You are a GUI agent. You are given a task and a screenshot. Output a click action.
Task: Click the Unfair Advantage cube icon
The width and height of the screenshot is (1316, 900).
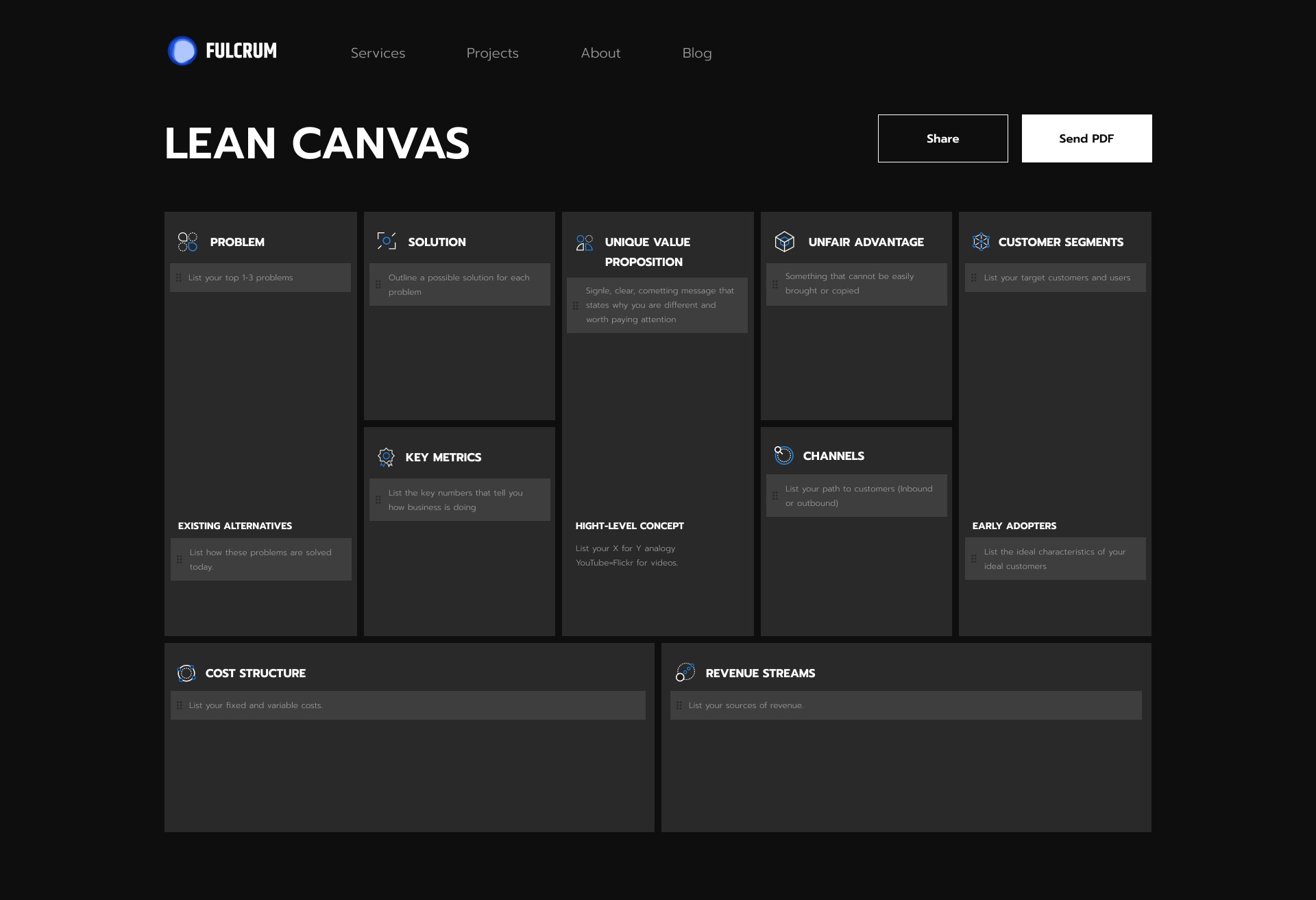(785, 241)
